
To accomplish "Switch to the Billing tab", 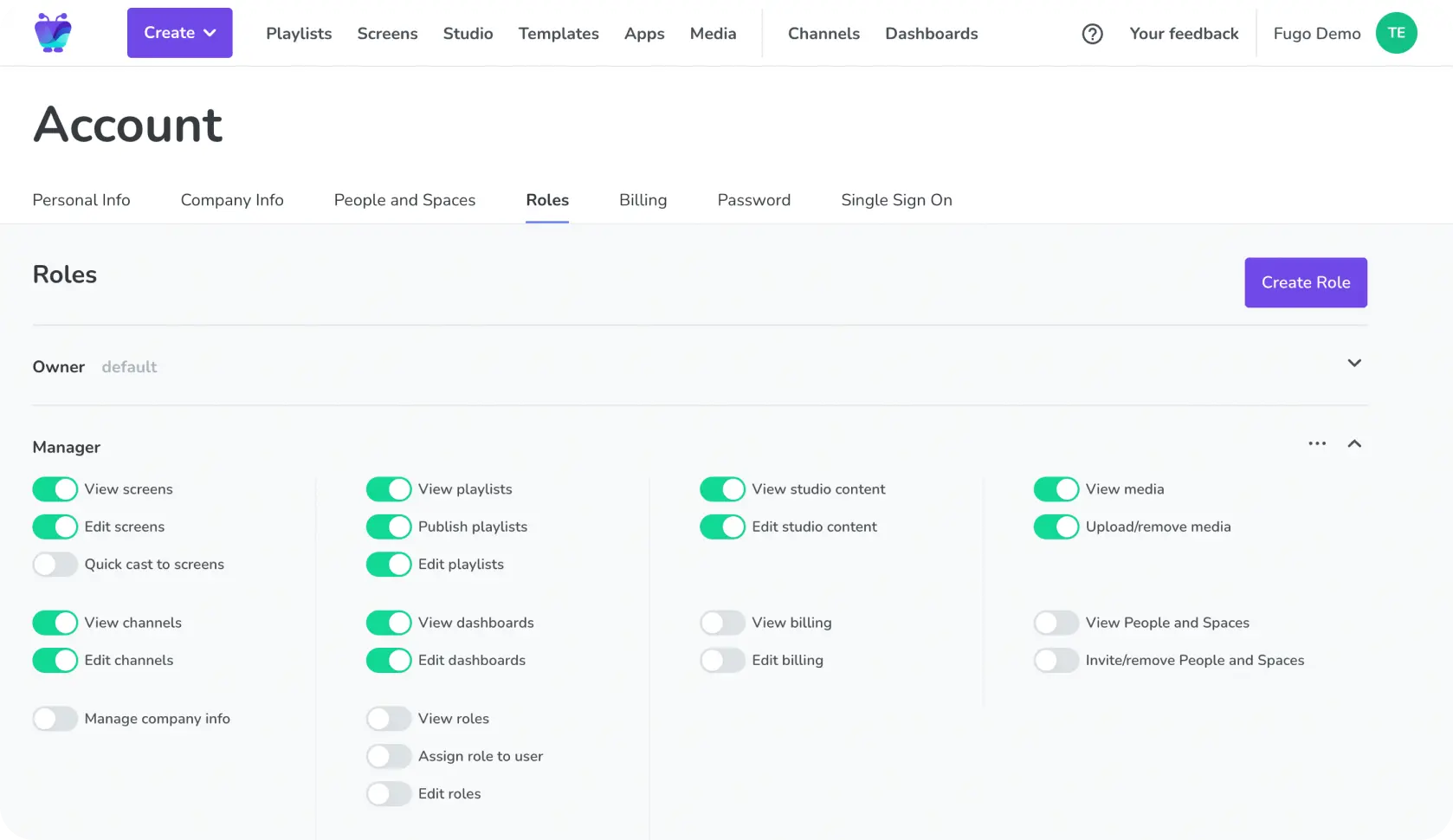I will (x=643, y=200).
